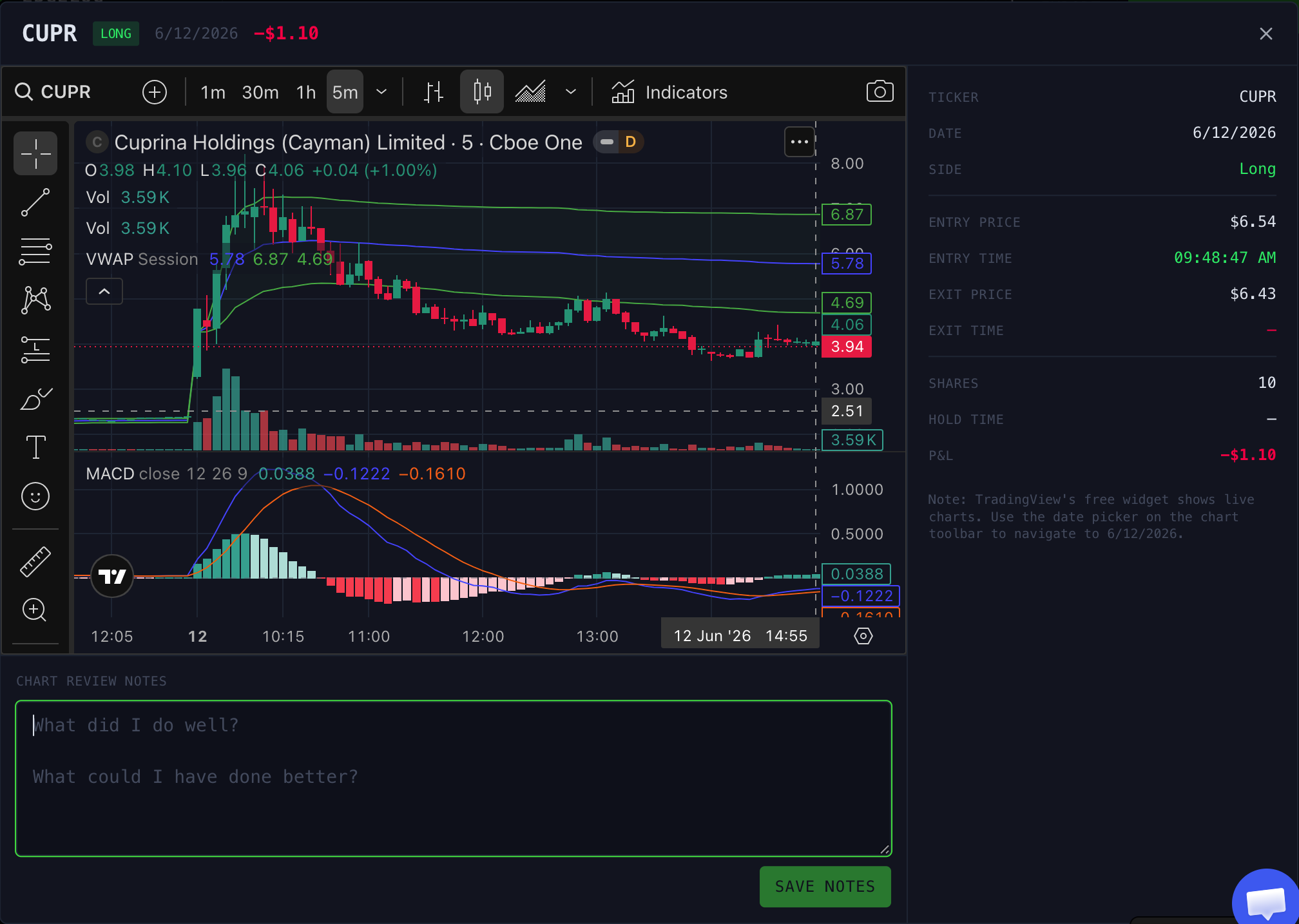
Task: Click the 12 Jun '26 14:55 time label
Action: point(740,636)
